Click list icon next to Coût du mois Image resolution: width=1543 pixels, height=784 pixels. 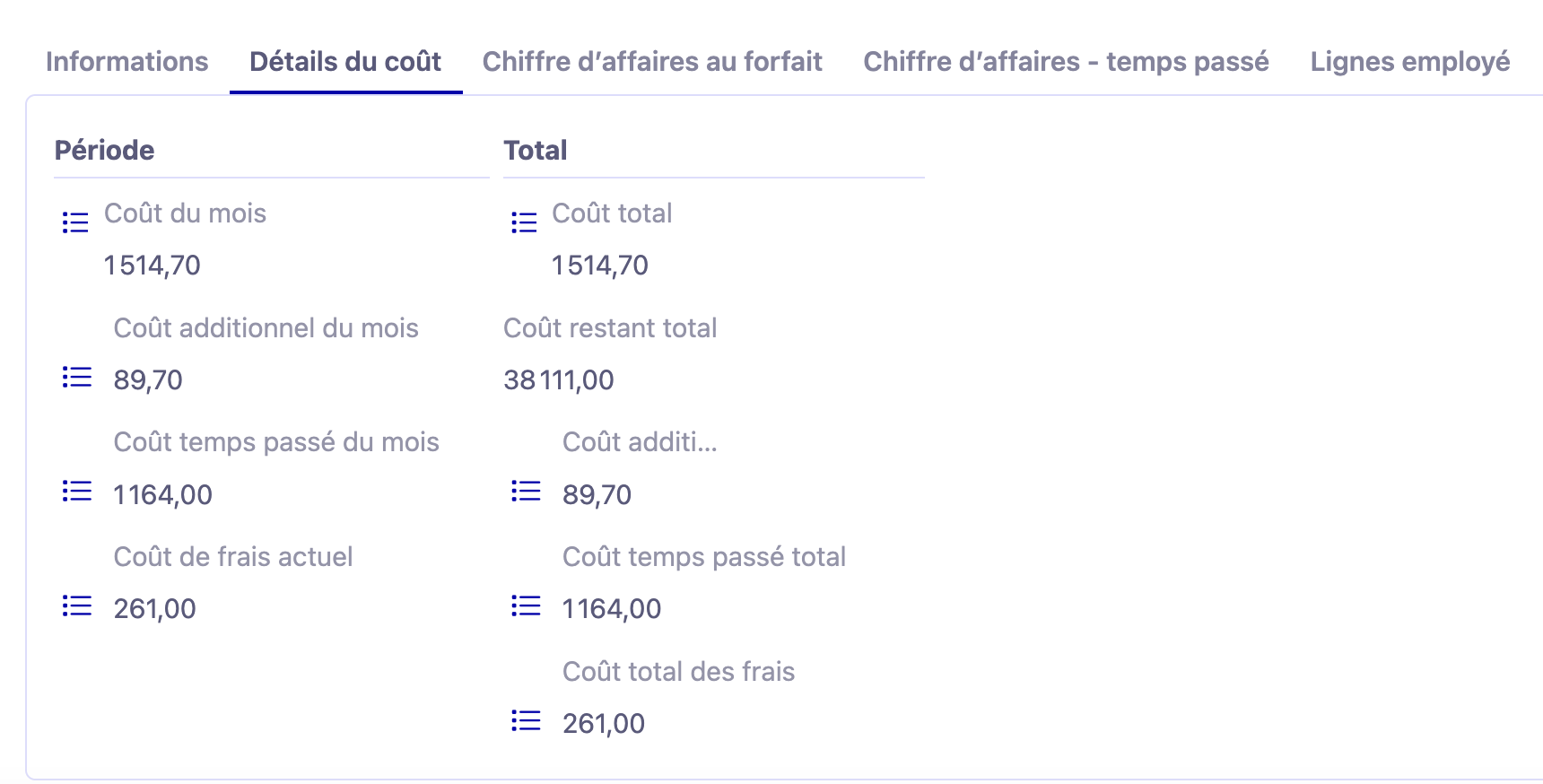75,222
